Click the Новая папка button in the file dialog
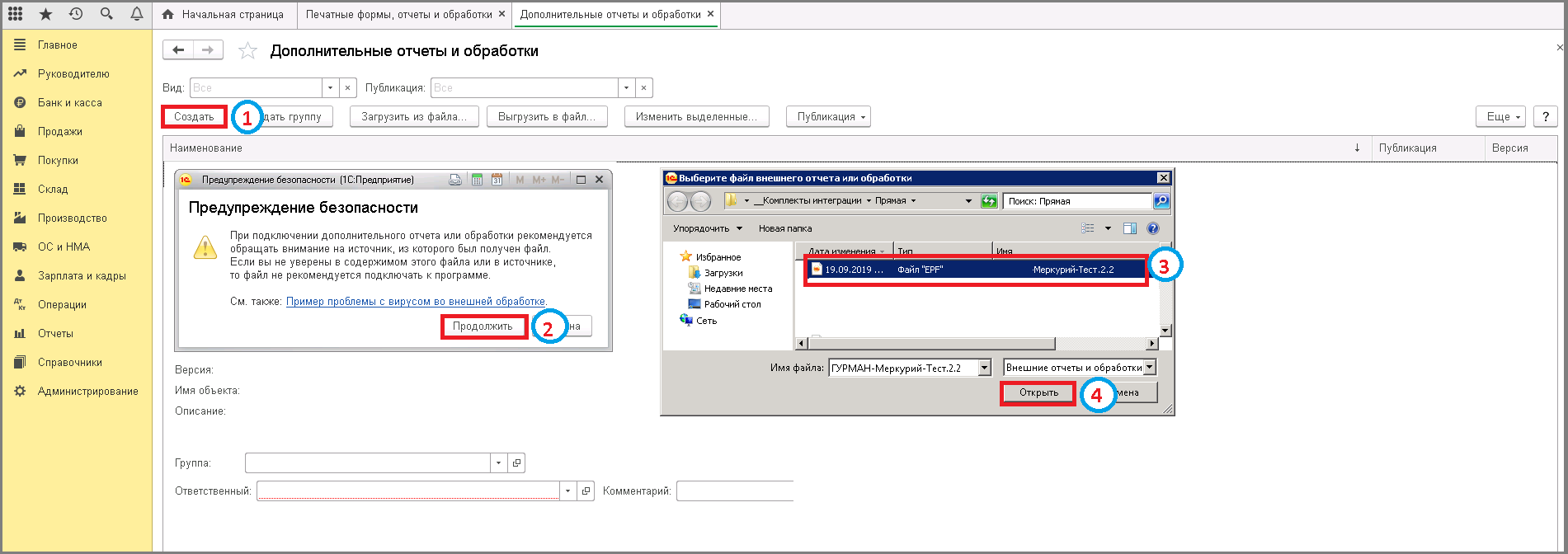The image size is (1568, 554). pos(785,228)
